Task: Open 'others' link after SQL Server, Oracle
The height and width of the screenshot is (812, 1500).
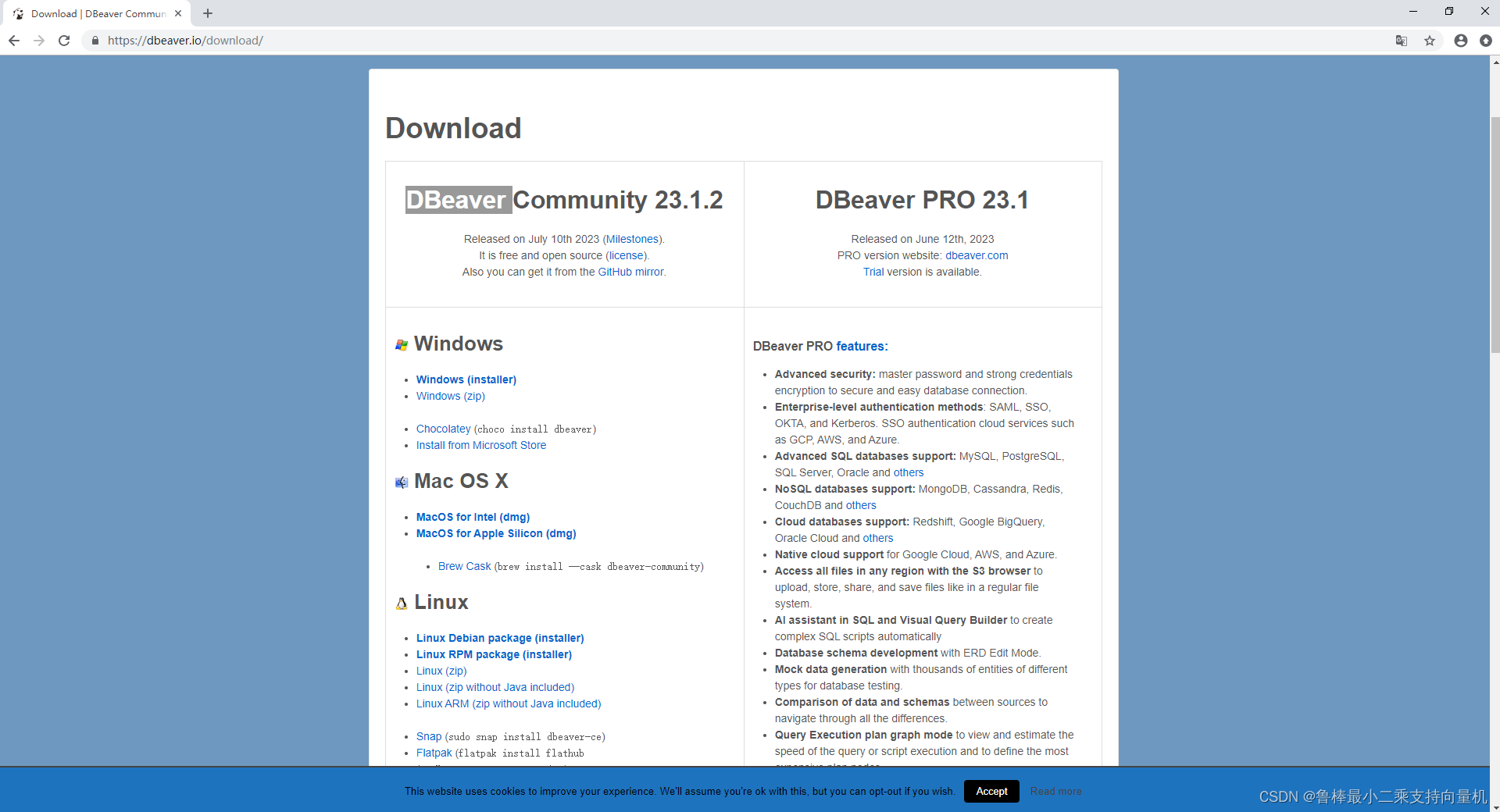Action: (x=909, y=472)
